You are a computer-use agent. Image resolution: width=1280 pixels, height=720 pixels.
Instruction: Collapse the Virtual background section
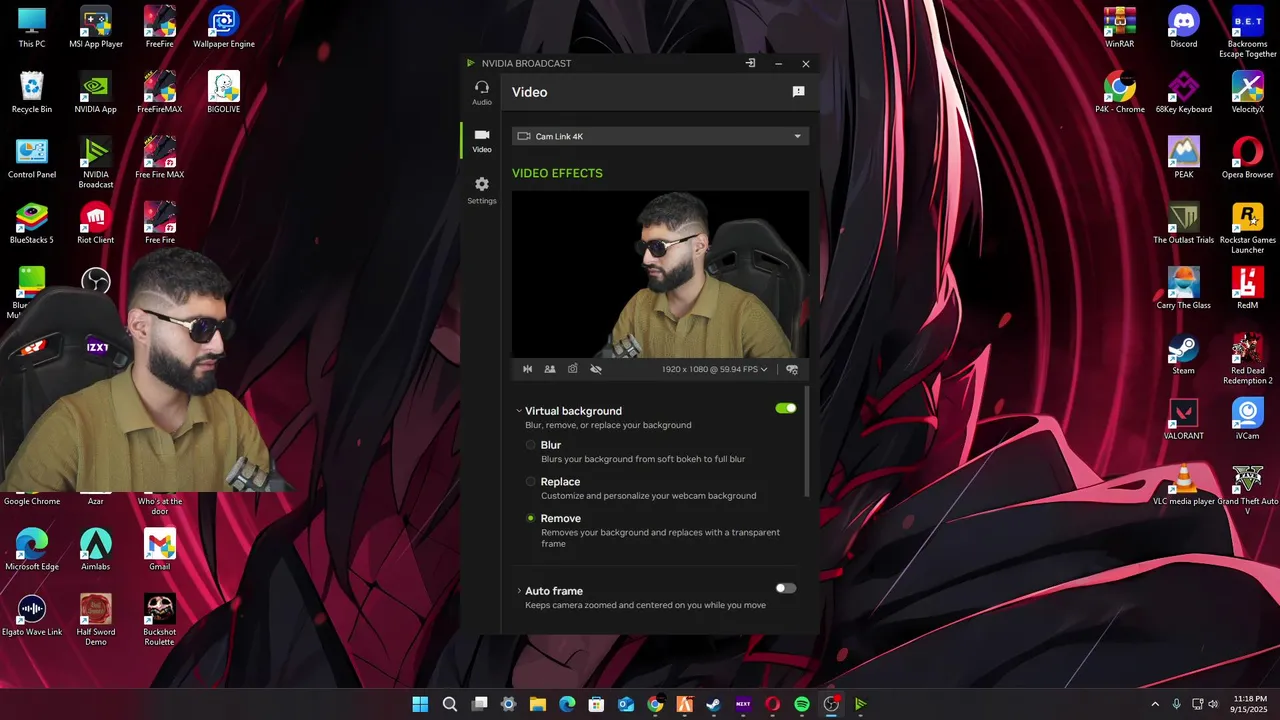519,411
